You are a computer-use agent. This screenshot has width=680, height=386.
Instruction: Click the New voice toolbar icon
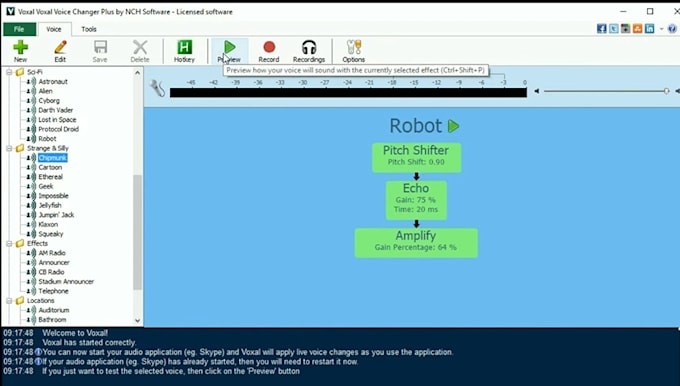(x=20, y=47)
